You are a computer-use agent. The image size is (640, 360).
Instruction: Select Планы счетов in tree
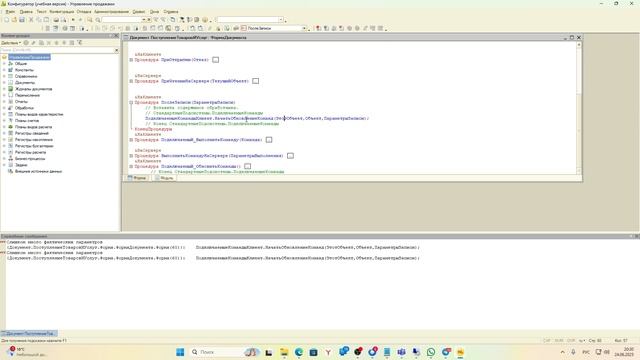[x=27, y=121]
